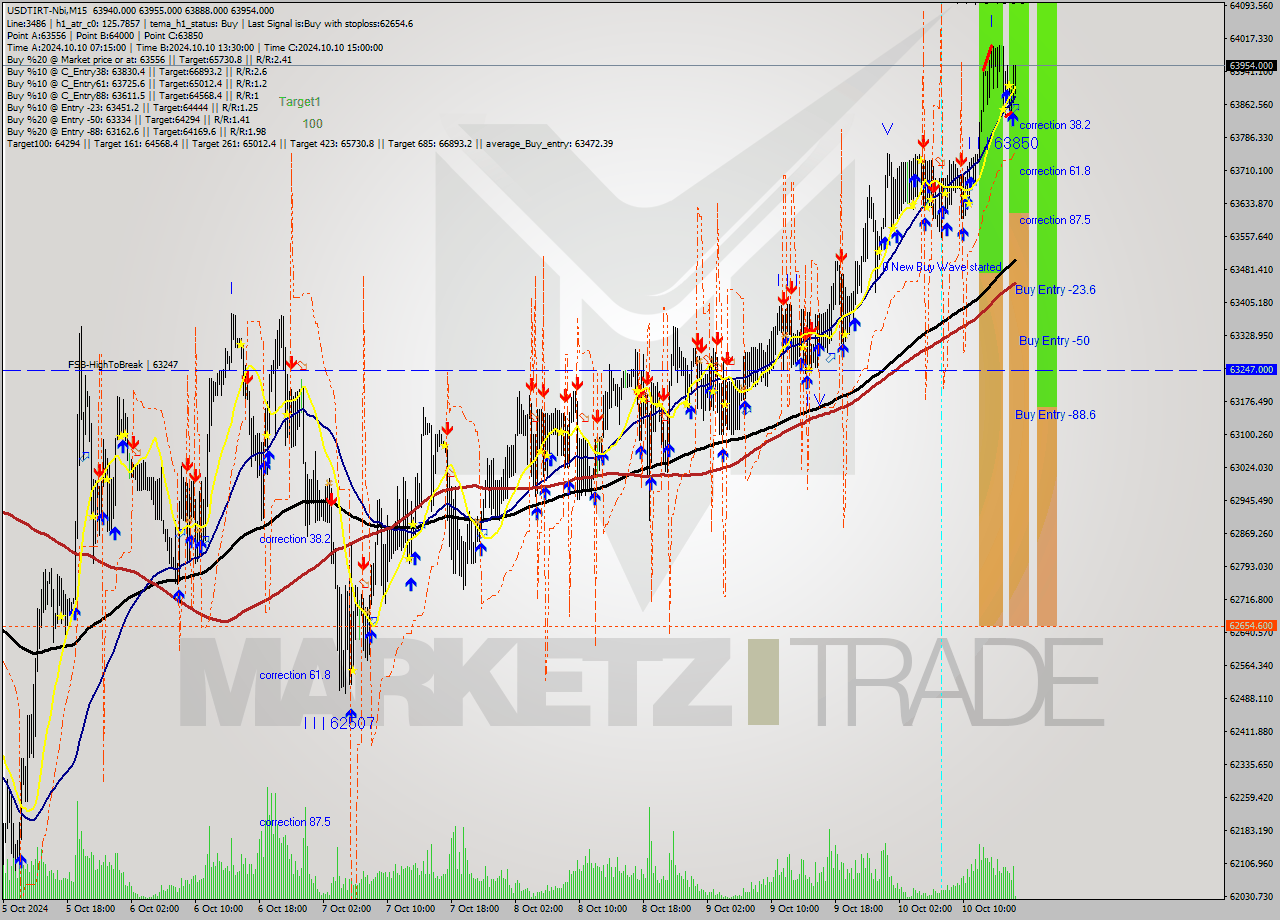Viewport: 1280px width, 920px height.
Task: Click the '0 New Buy Wave started' annotation
Action: 941,267
